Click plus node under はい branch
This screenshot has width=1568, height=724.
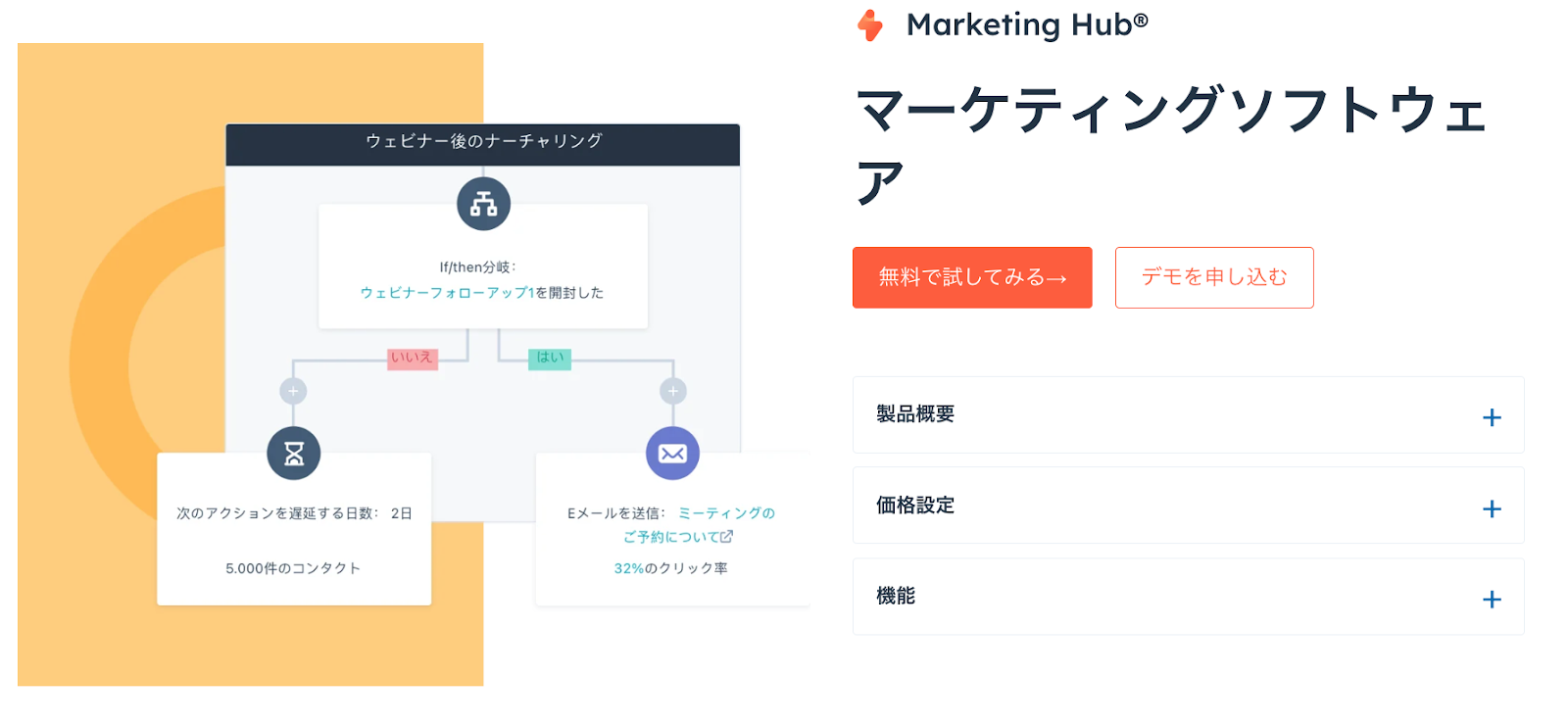click(x=672, y=391)
